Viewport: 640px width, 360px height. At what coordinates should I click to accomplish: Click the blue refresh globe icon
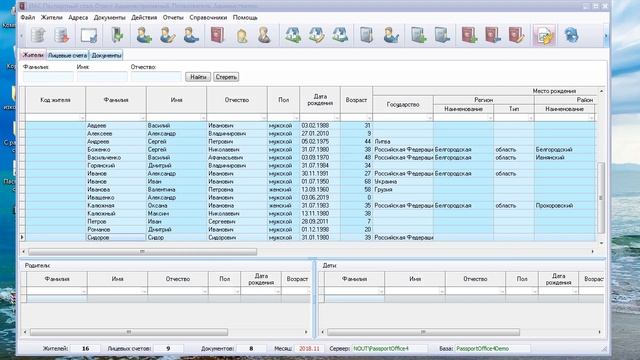point(571,36)
